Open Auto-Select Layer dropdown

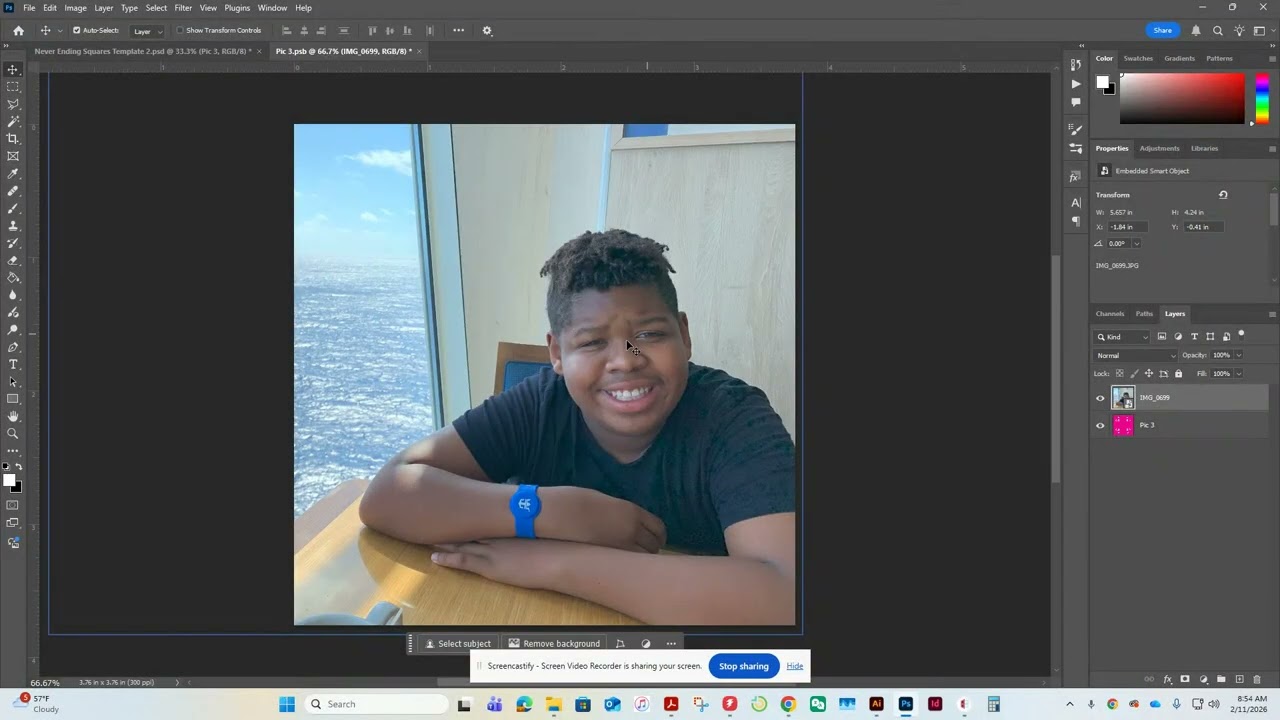pos(147,31)
